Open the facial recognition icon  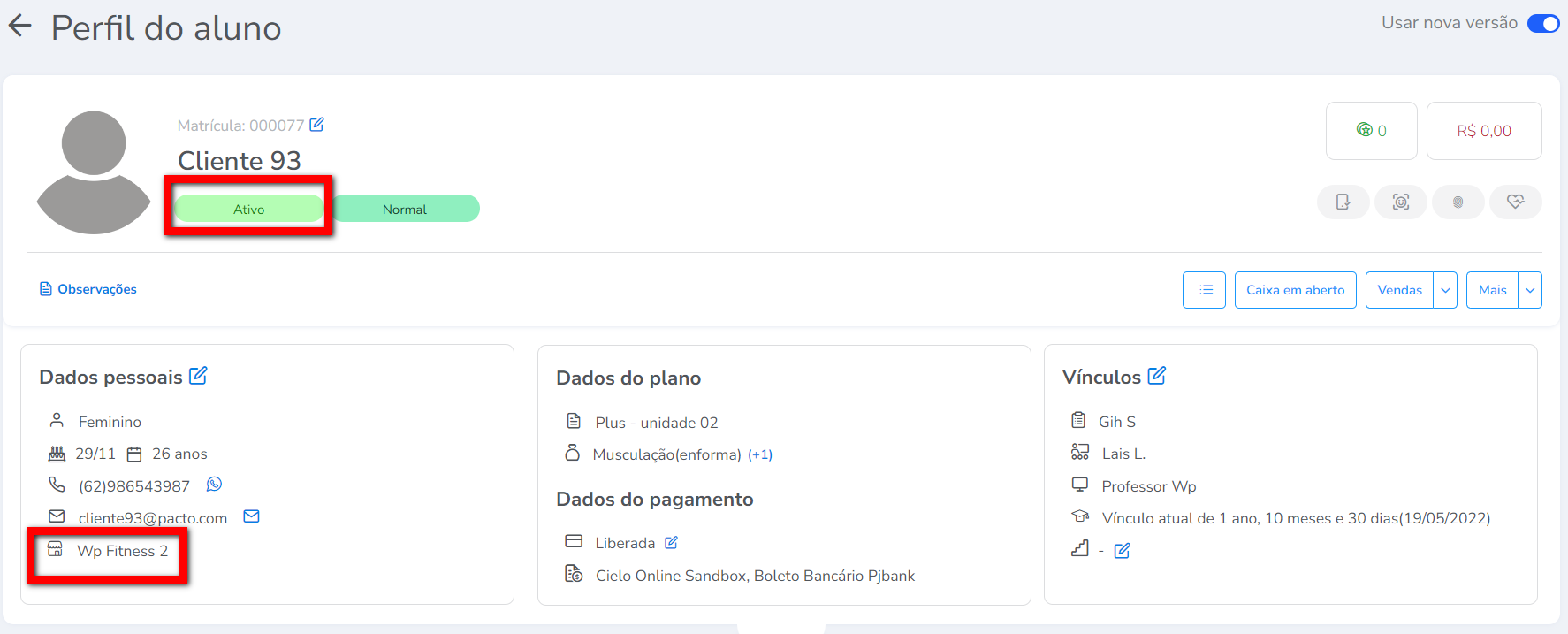pos(1400,202)
